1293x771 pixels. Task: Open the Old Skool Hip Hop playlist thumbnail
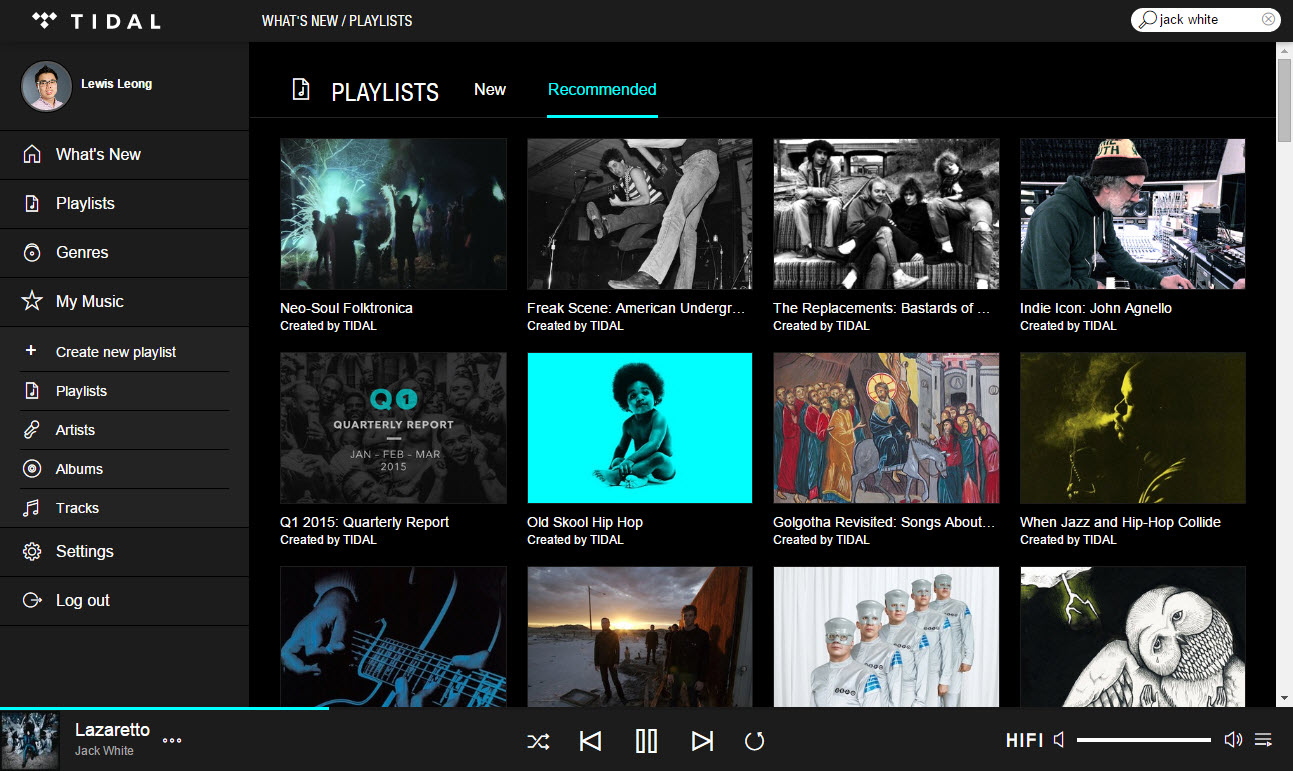point(639,427)
